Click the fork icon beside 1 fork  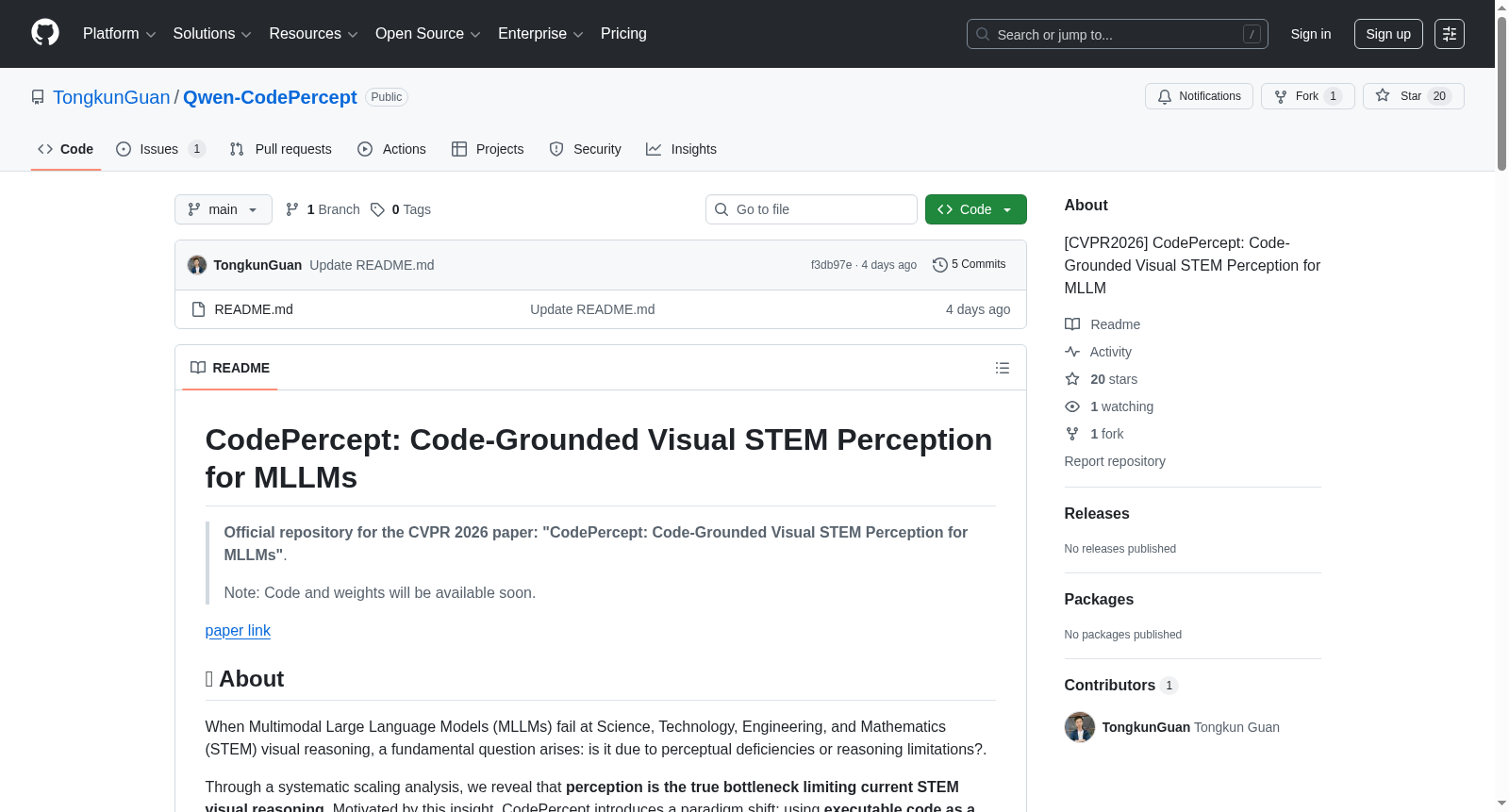(x=1072, y=434)
